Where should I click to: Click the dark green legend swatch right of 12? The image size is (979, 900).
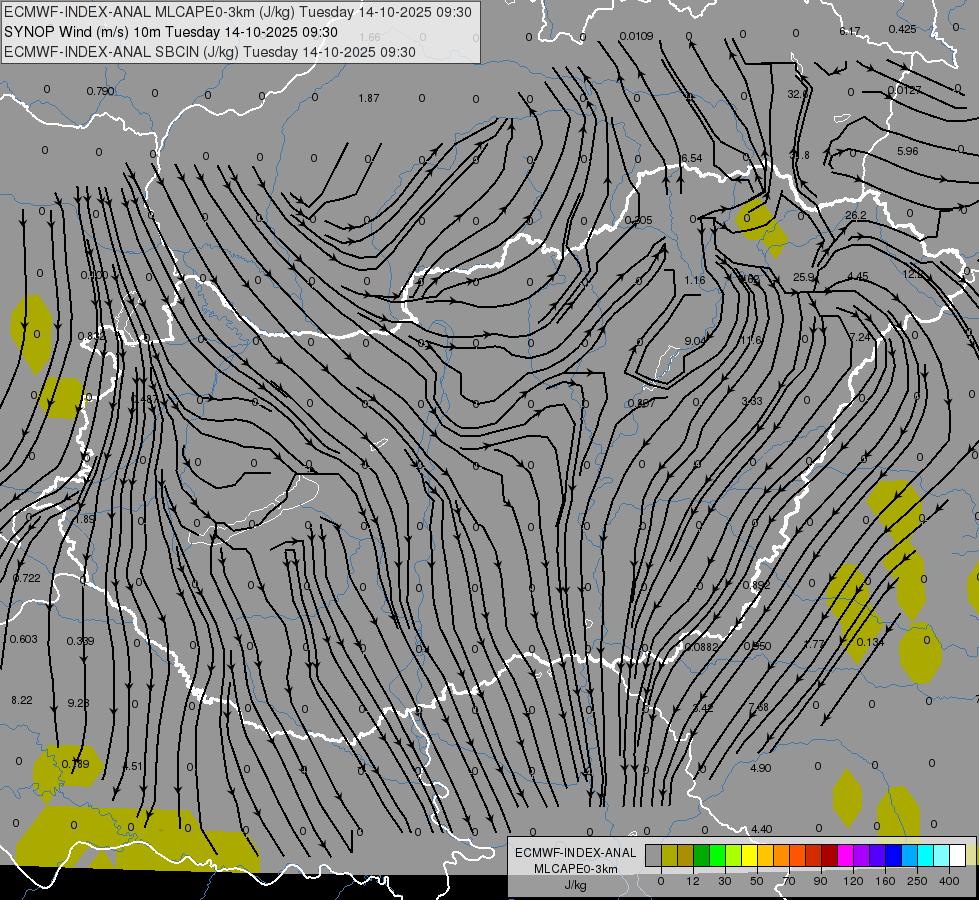pos(702,855)
